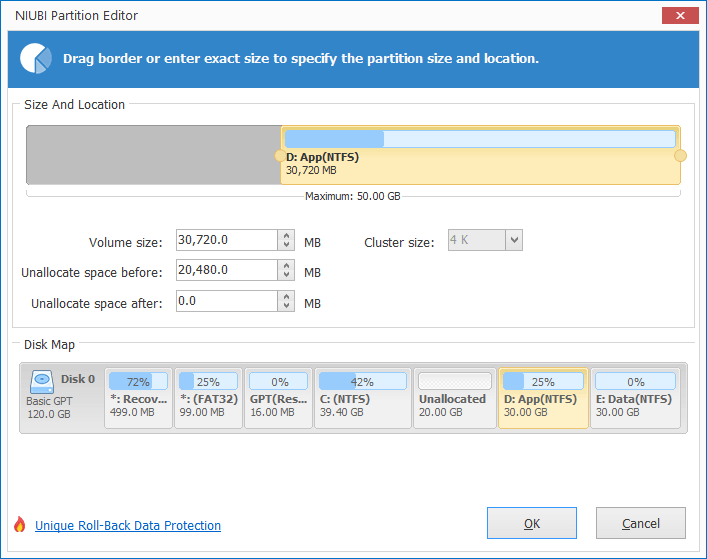Click right border handle of D: App partition
Viewport: 707px width, 559px height.
coord(680,156)
